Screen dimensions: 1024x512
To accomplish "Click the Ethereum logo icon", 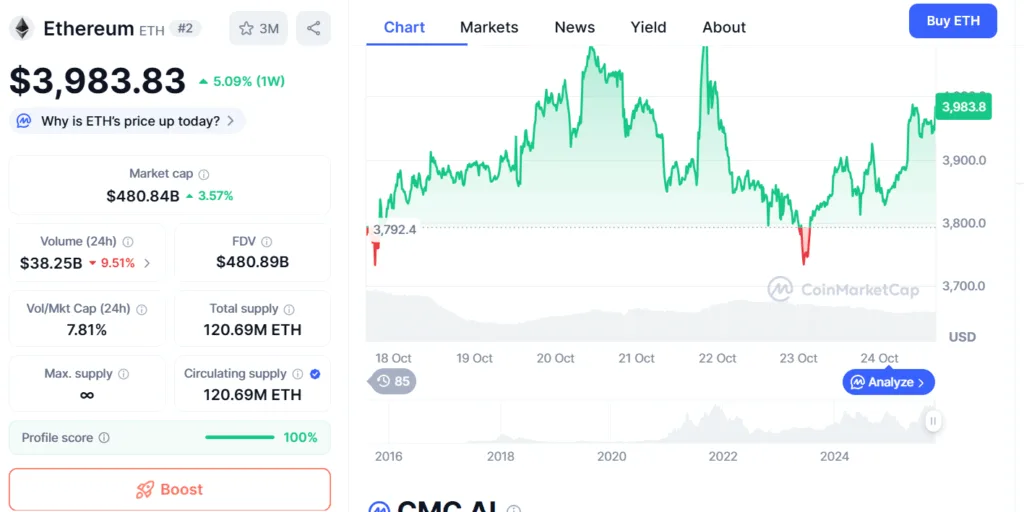I will click(21, 28).
